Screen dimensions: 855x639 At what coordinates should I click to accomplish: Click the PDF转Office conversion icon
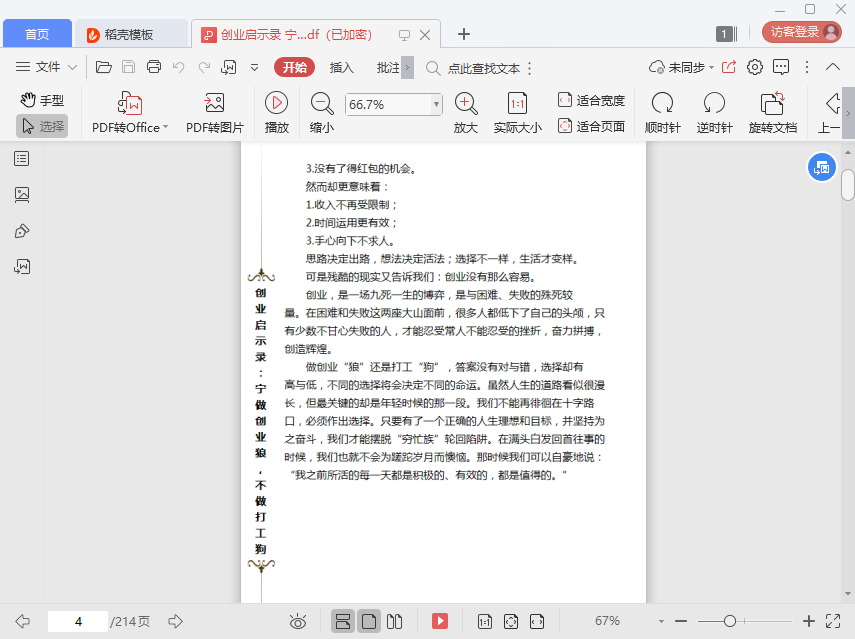(x=130, y=103)
